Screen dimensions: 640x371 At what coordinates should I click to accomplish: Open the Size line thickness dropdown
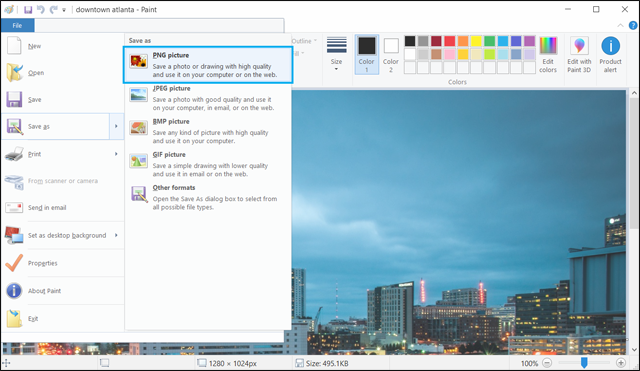click(x=336, y=54)
